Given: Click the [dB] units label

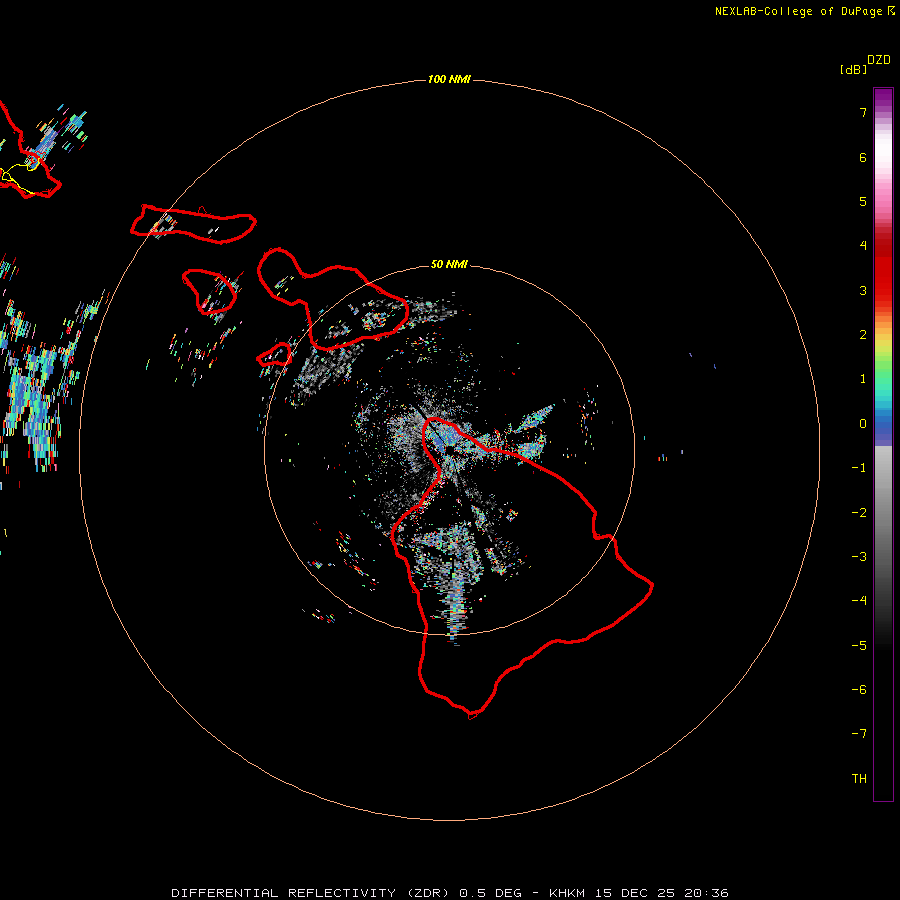Looking at the screenshot, I should (853, 69).
